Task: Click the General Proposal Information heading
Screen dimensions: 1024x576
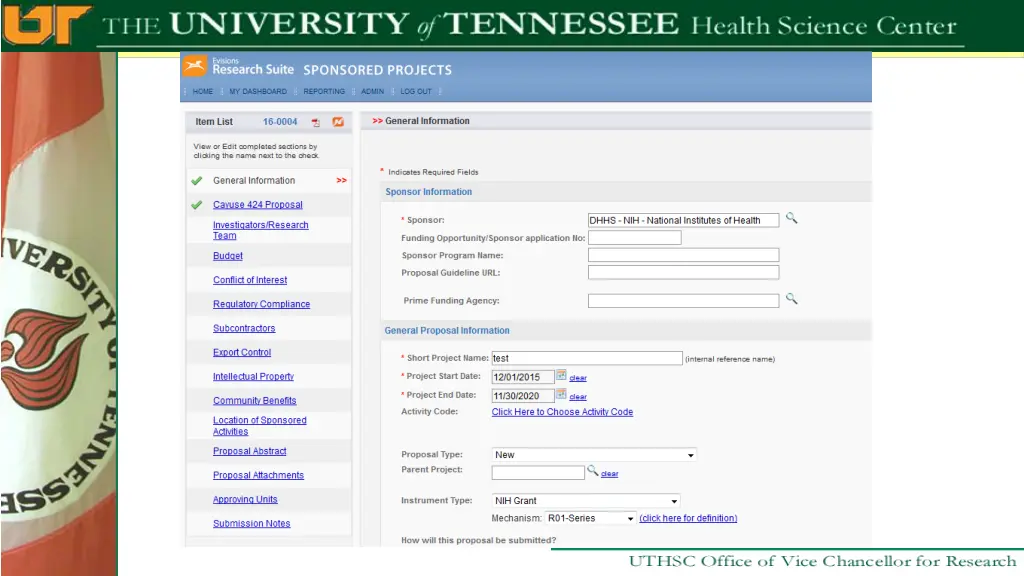Action: point(447,331)
